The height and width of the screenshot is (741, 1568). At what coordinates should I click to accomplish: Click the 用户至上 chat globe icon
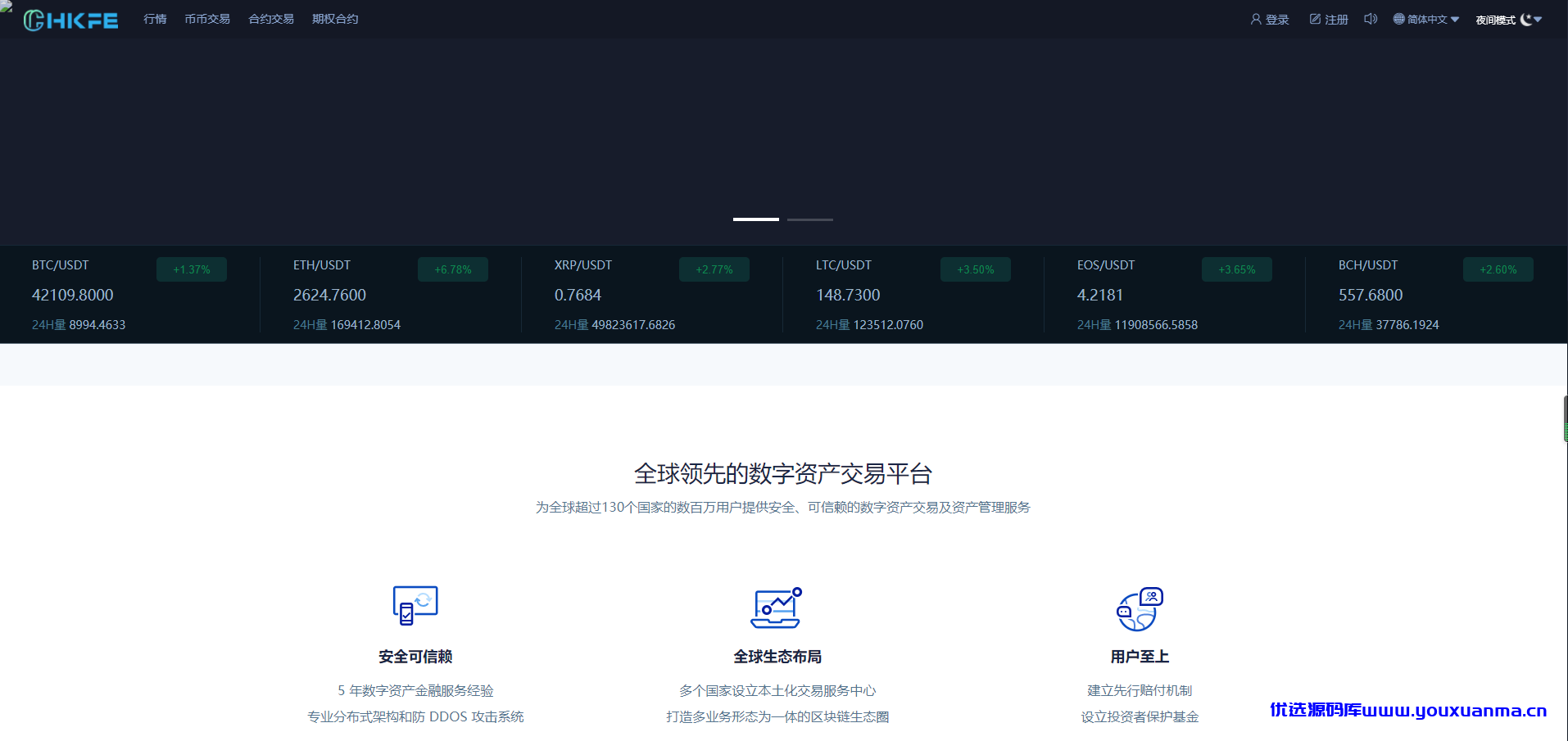[1140, 609]
